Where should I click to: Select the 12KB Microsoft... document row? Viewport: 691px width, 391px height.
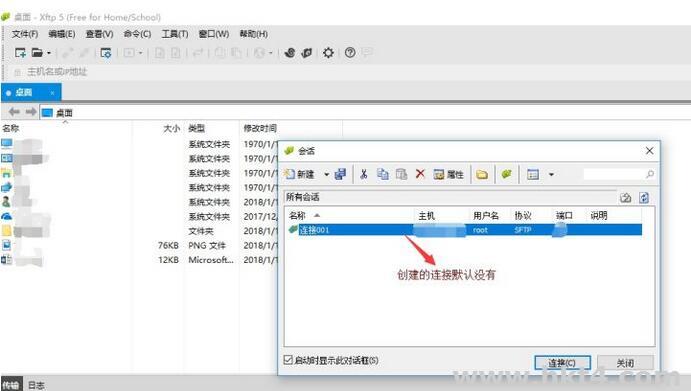140,260
